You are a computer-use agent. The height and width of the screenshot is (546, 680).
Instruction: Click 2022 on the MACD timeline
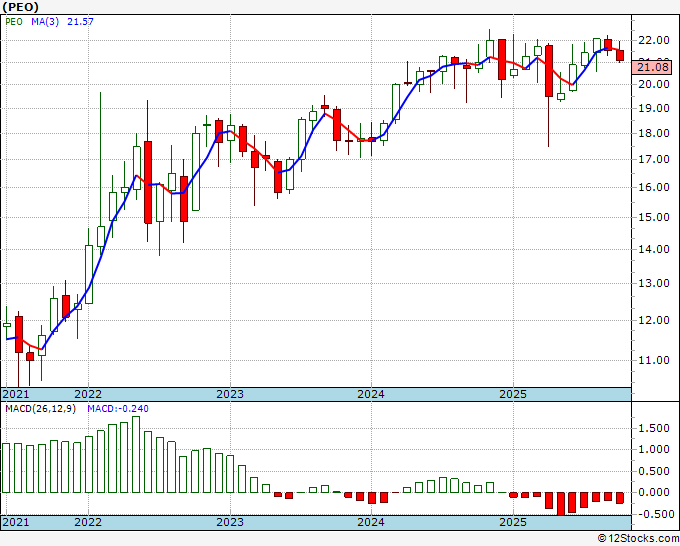[88, 522]
